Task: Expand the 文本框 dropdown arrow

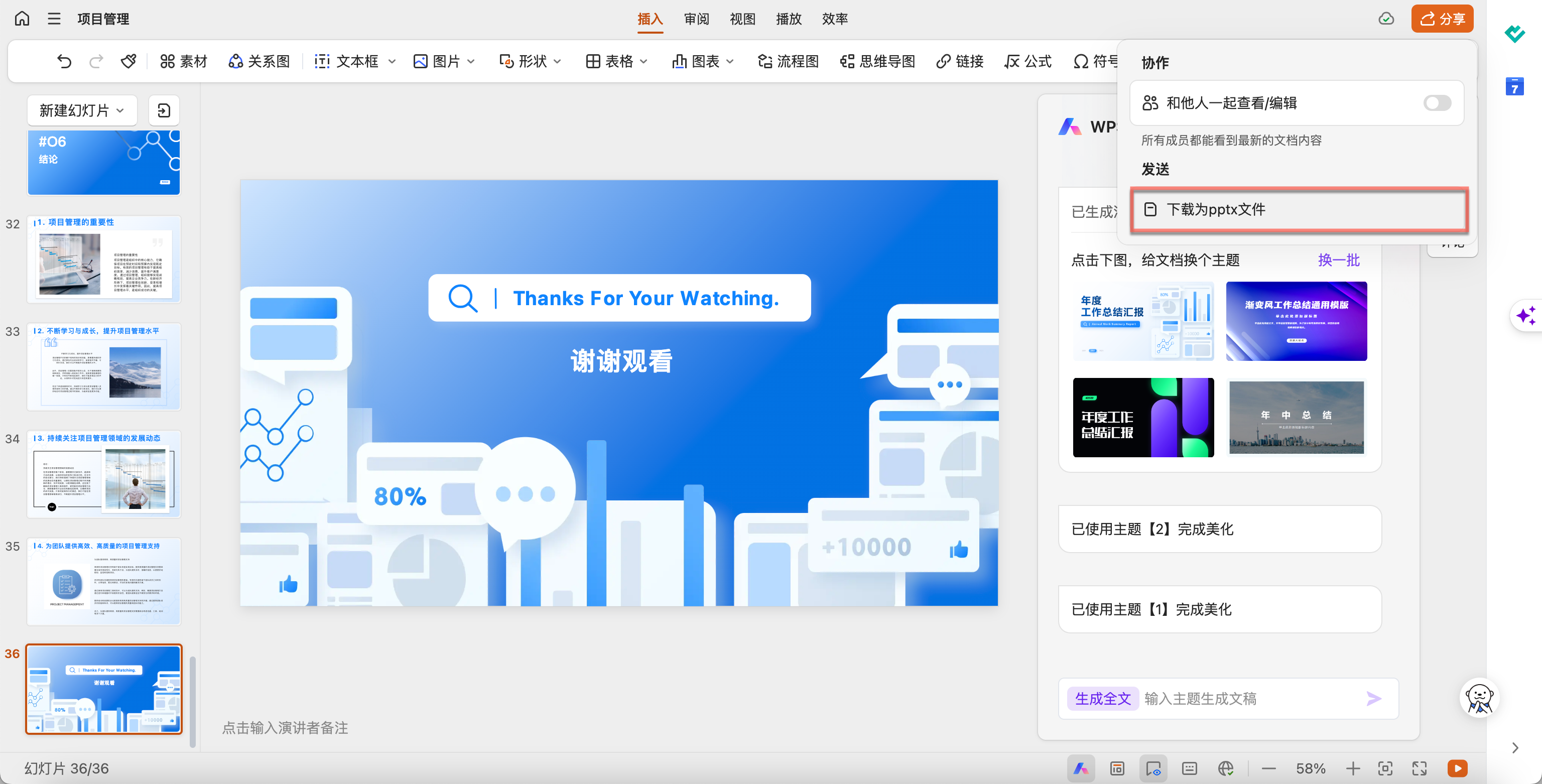Action: tap(392, 61)
